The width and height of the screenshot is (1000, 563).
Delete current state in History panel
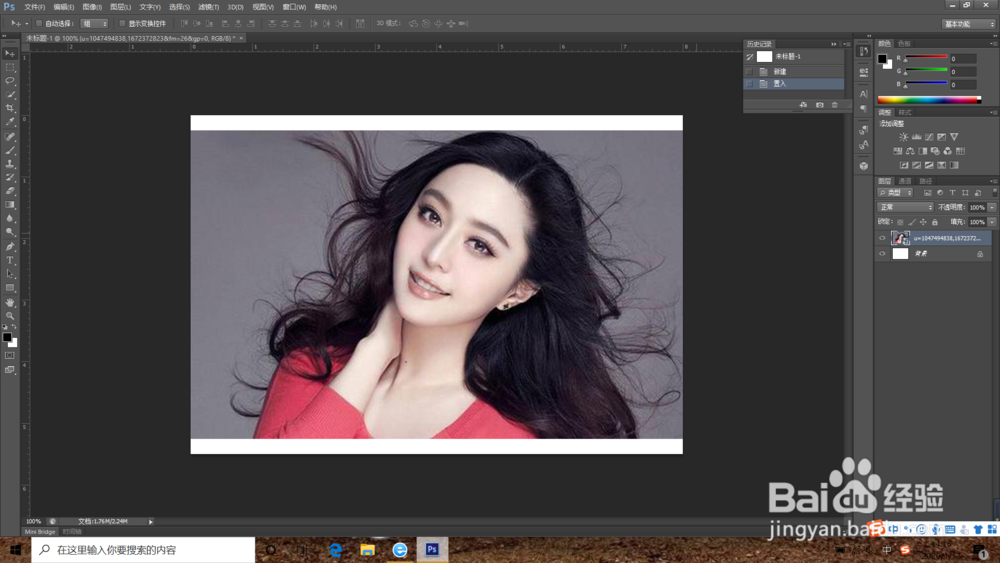click(x=835, y=105)
